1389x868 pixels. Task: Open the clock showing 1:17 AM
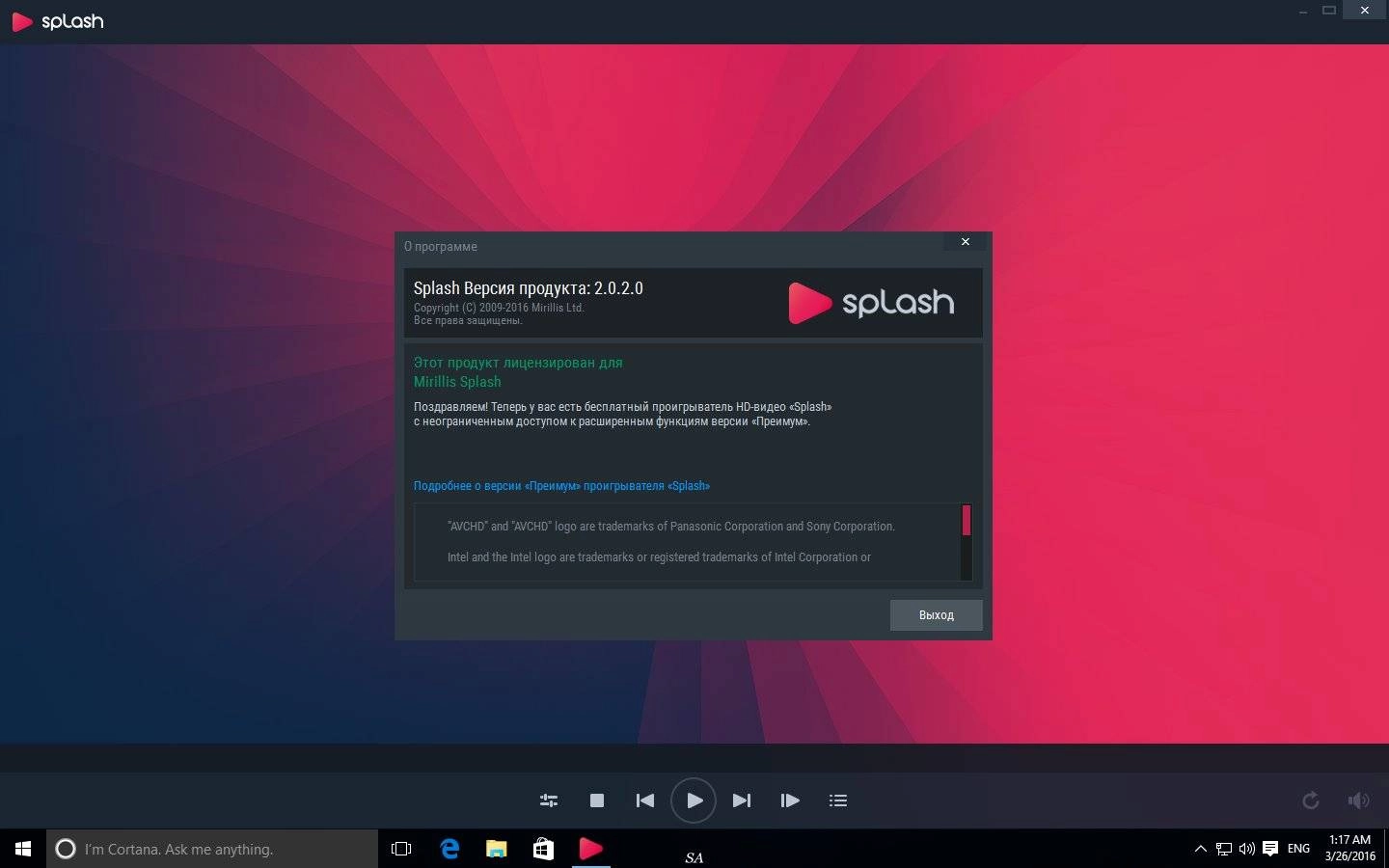pyautogui.click(x=1349, y=848)
